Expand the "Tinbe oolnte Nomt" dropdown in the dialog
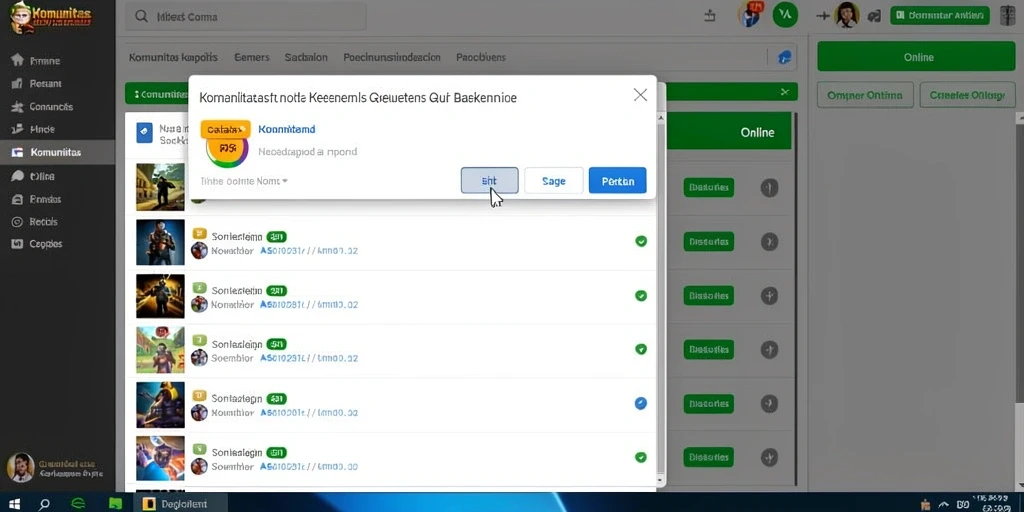The height and width of the screenshot is (512, 1024). 244,181
